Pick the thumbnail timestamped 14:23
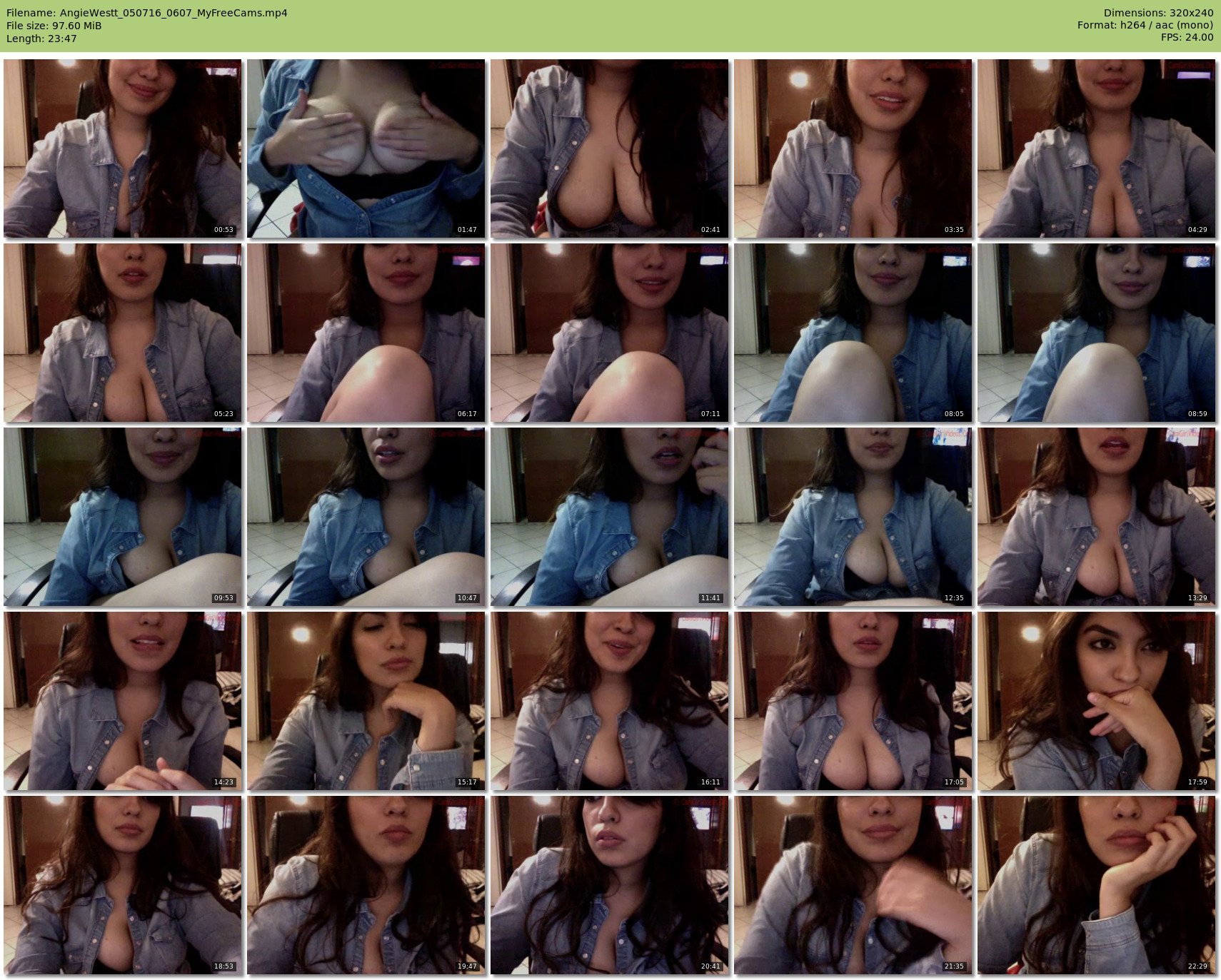The width and height of the screenshot is (1221, 980). (122, 701)
